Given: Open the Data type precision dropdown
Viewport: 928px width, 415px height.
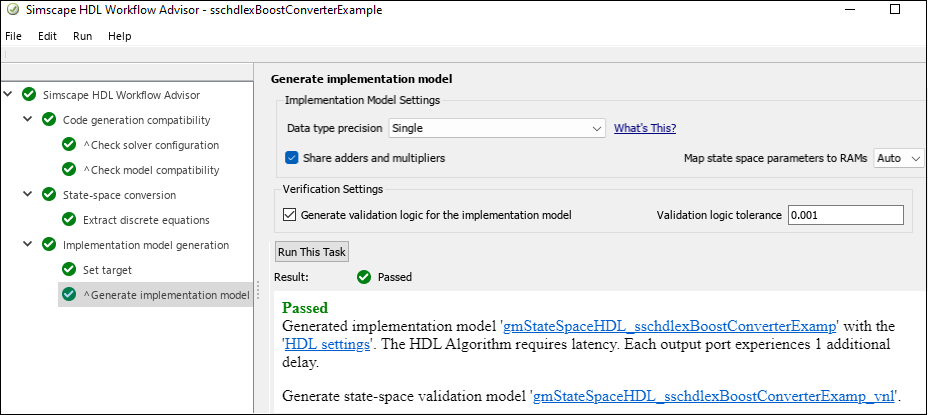Looking at the screenshot, I should (x=497, y=128).
